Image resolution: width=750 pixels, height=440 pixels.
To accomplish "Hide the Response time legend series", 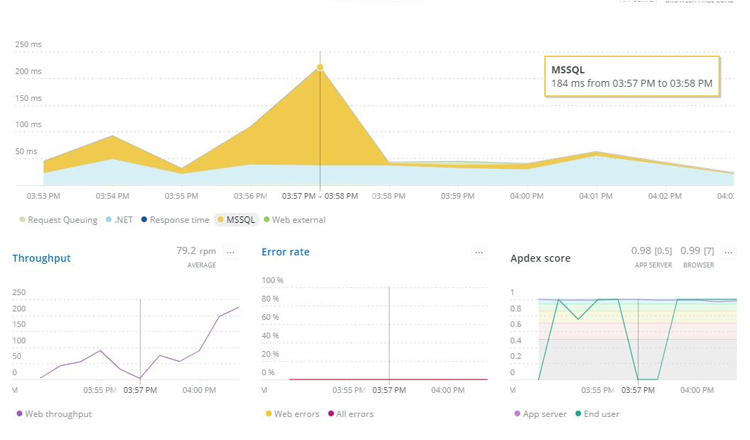I will pos(175,219).
